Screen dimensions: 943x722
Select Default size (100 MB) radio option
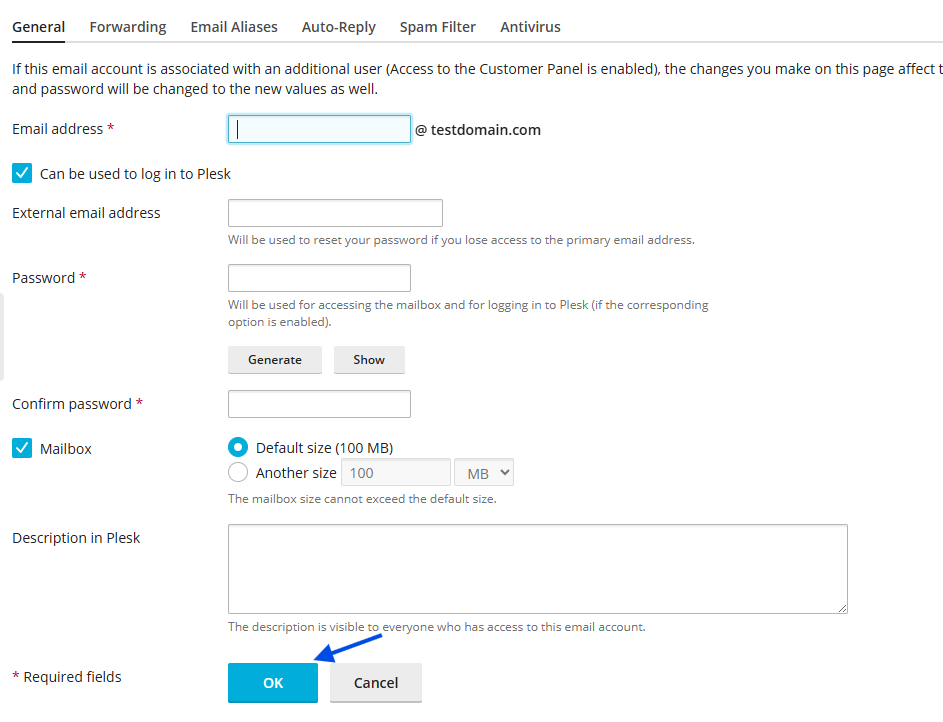tap(238, 447)
